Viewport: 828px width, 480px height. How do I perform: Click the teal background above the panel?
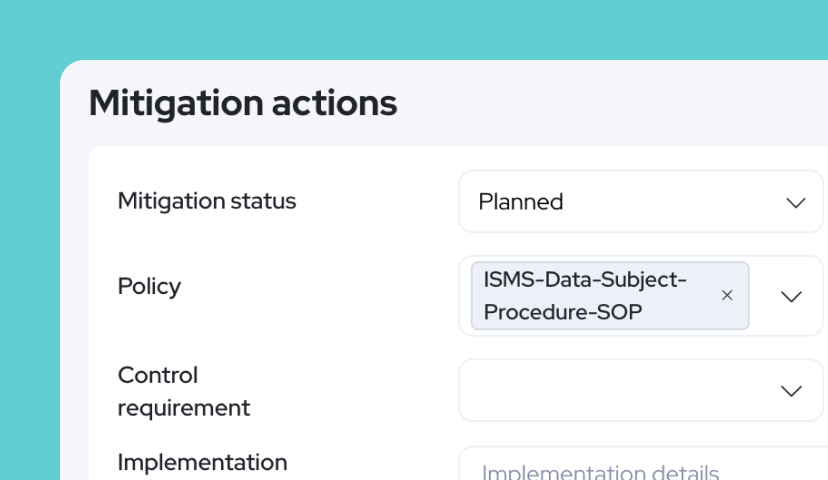coord(400,28)
